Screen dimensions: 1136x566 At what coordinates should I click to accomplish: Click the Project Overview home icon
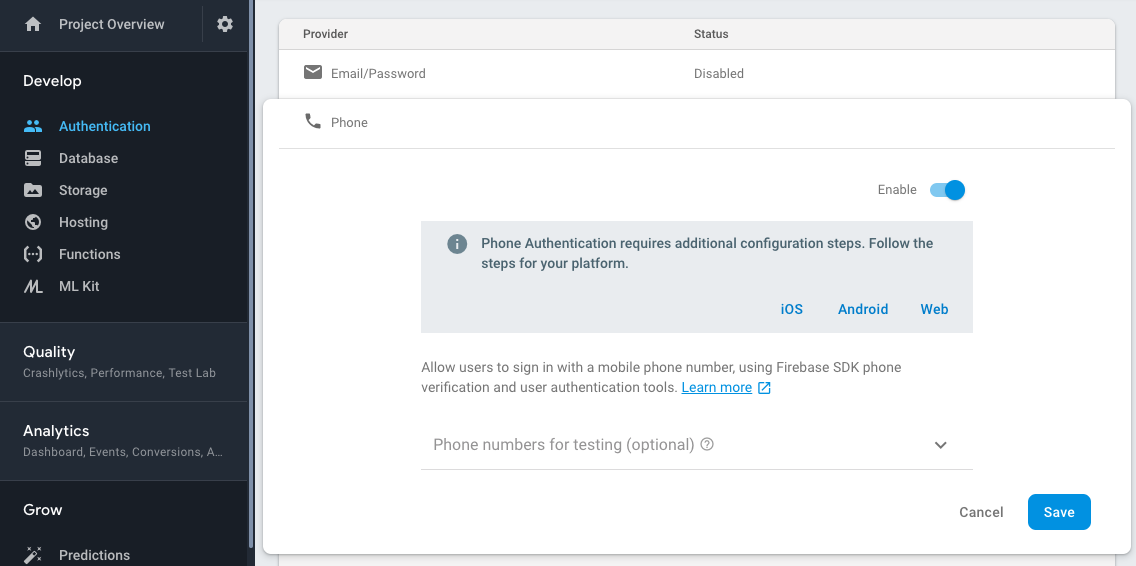coord(33,24)
